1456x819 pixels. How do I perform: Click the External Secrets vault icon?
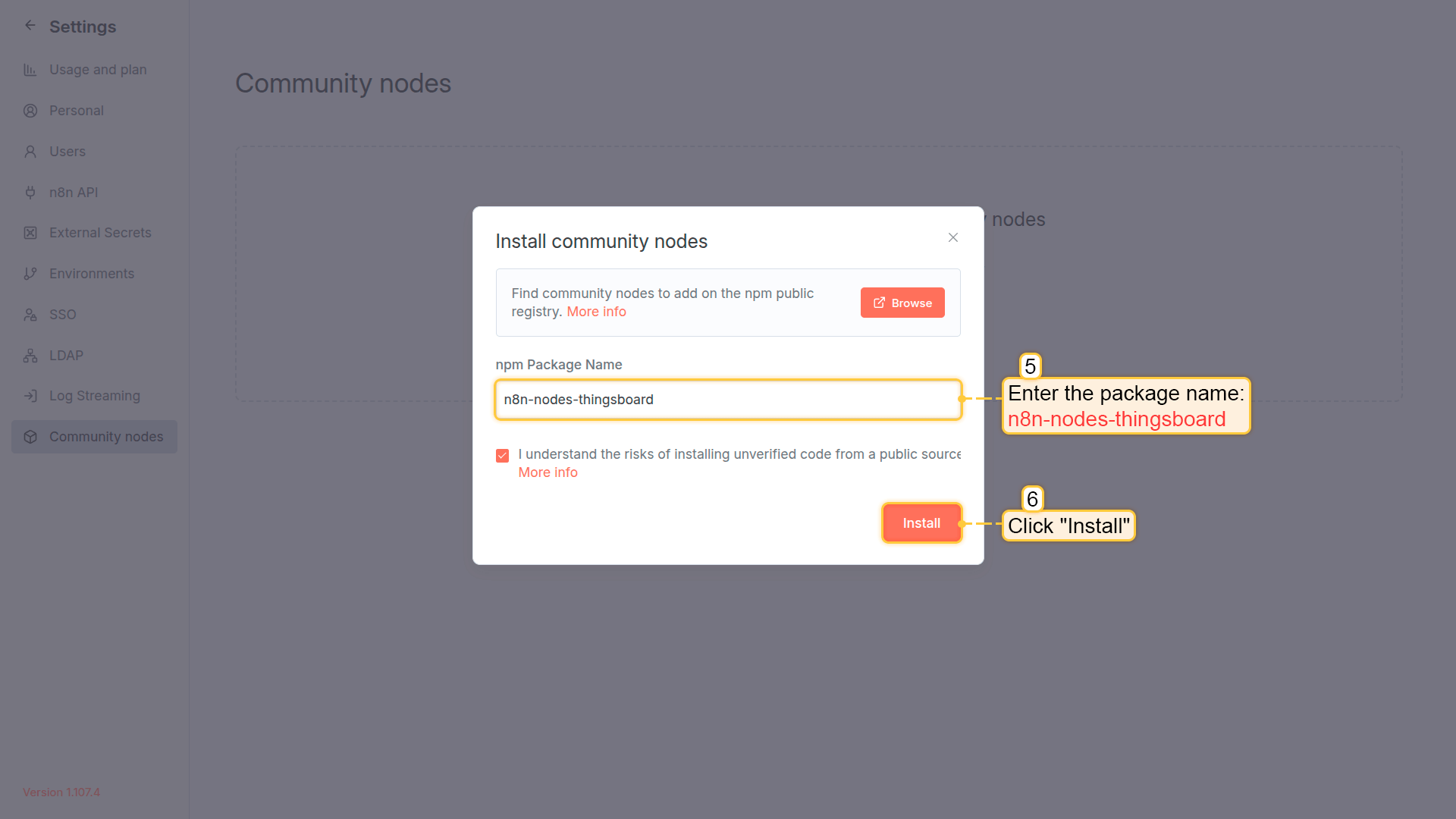[x=30, y=233]
